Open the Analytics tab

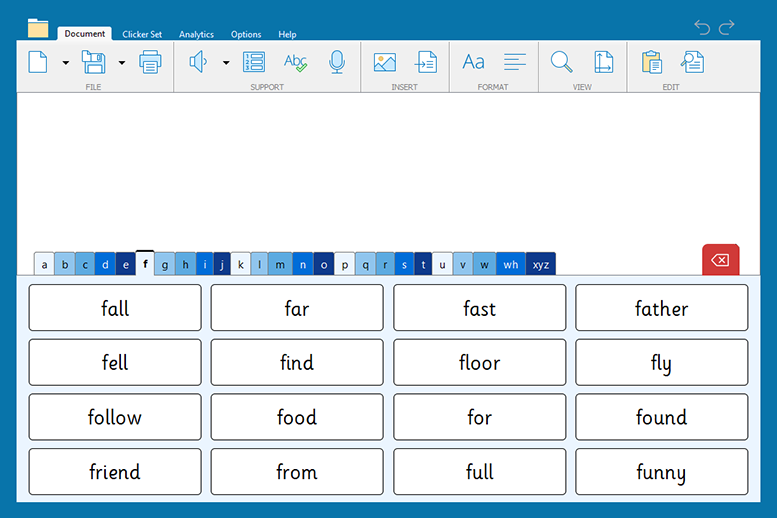click(196, 34)
